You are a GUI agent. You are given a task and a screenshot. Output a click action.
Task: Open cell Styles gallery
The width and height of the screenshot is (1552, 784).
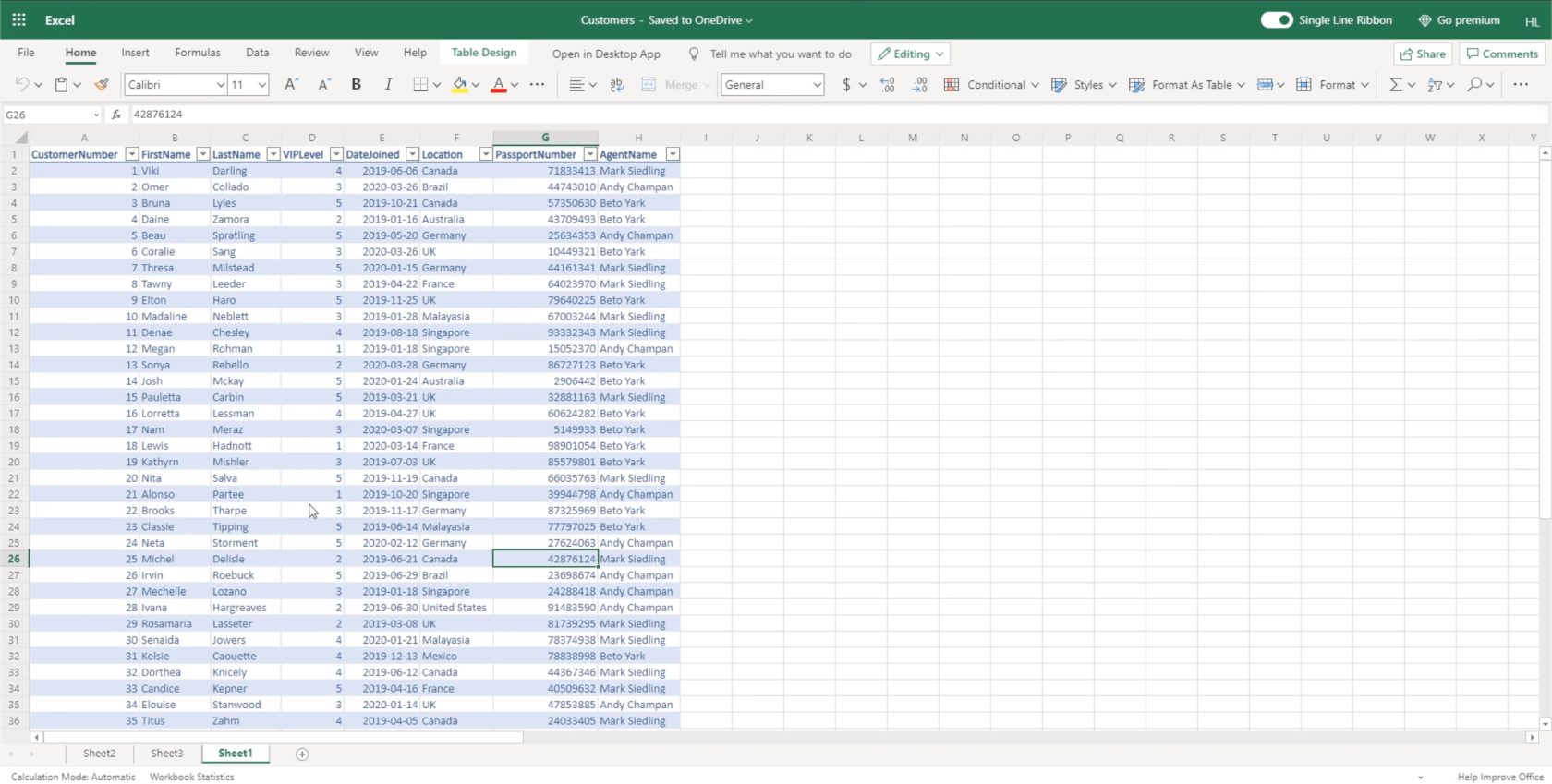click(1084, 84)
